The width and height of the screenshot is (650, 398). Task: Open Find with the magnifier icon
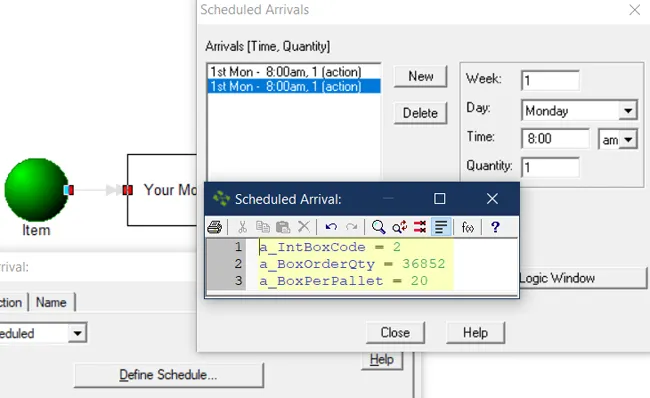(x=378, y=227)
